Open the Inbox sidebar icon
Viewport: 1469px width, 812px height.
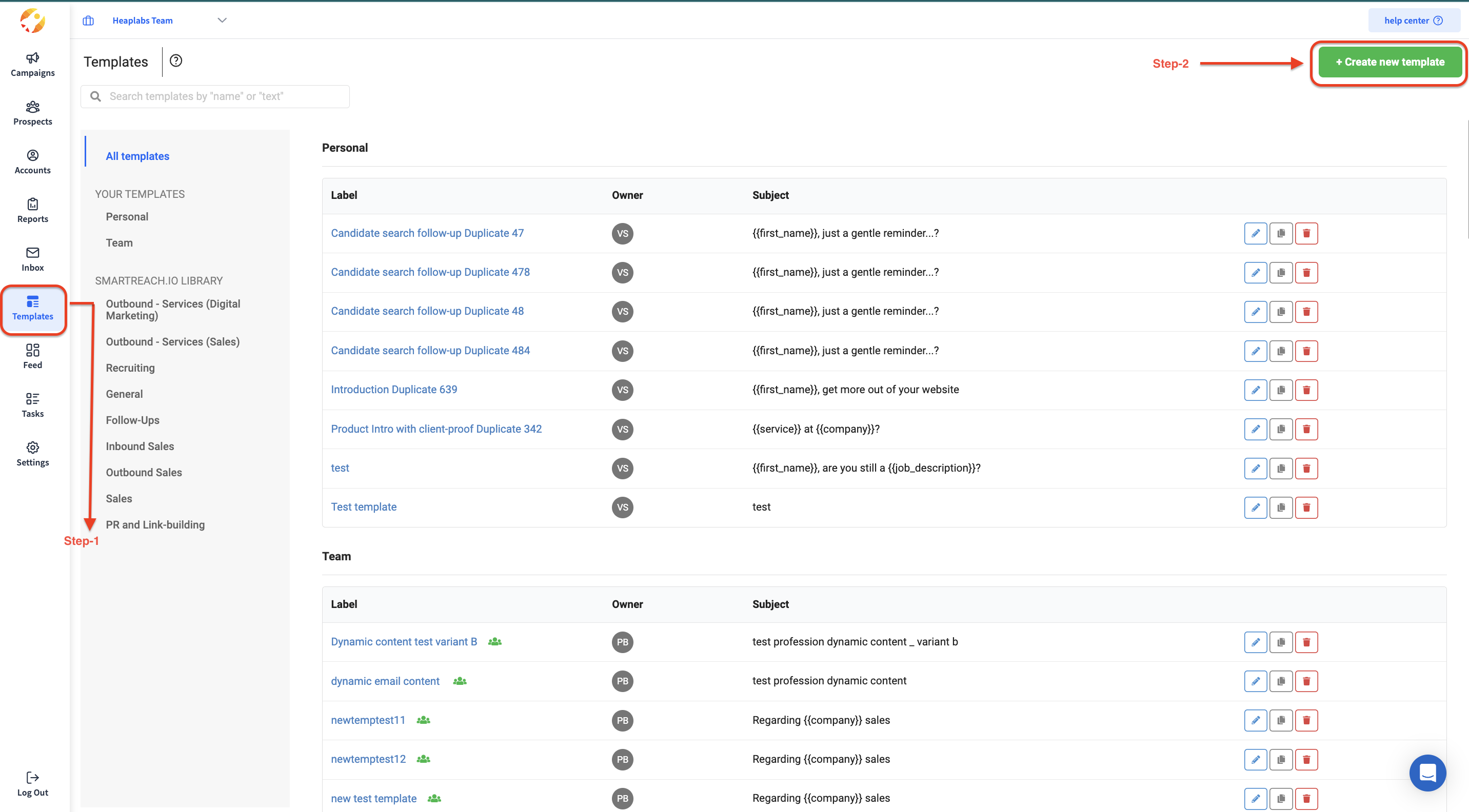pos(32,259)
